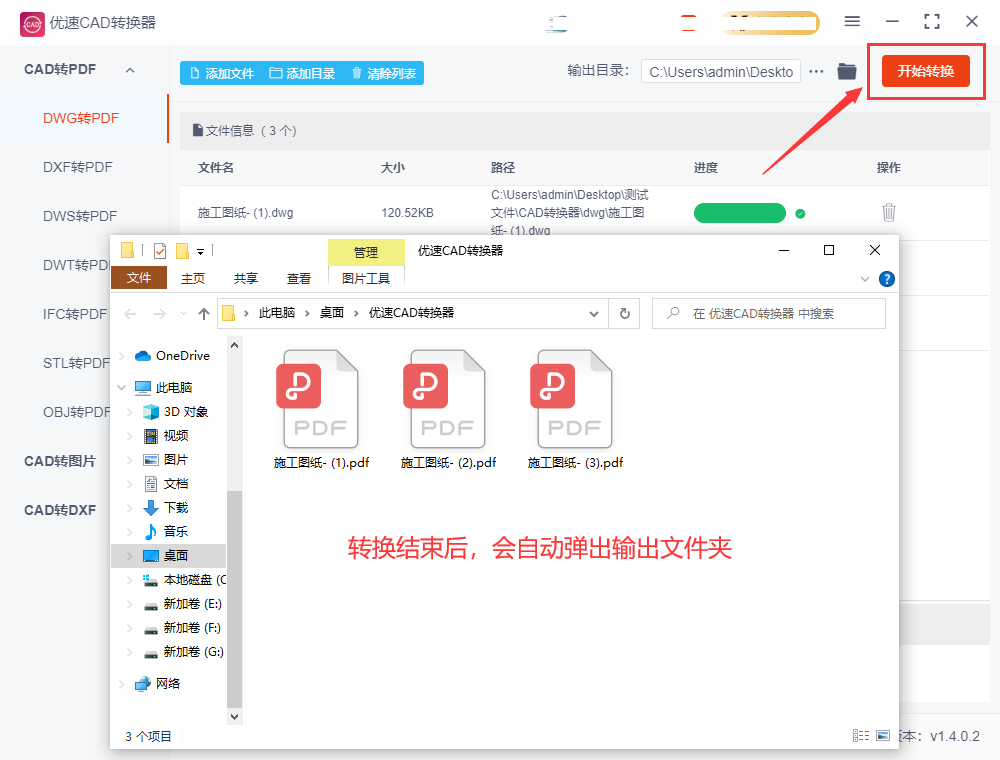The image size is (1000, 760).
Task: Click the Explorer up-one-level arrow
Action: click(204, 314)
